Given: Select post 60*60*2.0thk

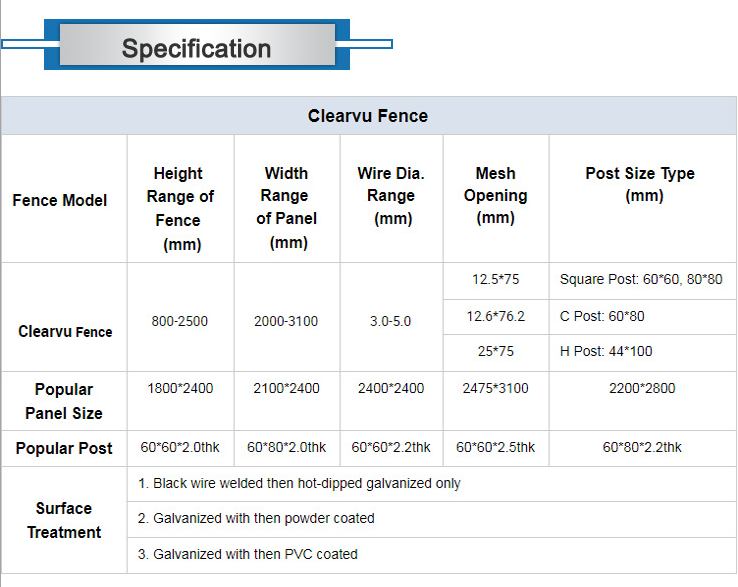Looking at the screenshot, I should [x=180, y=447].
